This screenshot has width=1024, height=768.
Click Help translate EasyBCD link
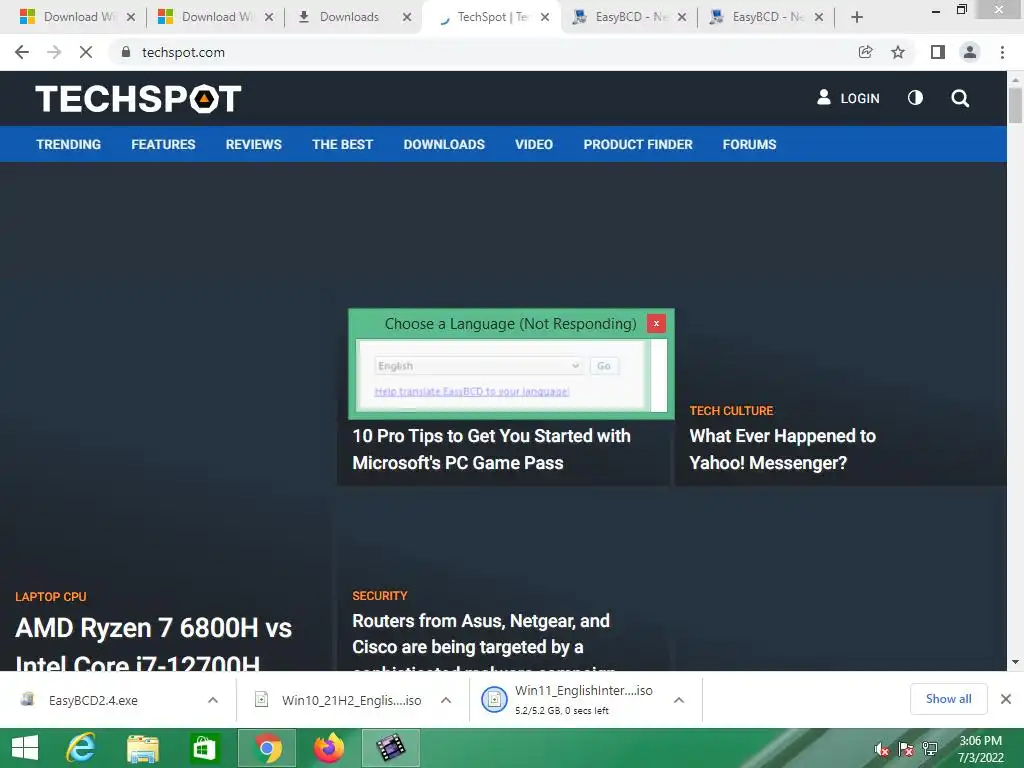472,391
